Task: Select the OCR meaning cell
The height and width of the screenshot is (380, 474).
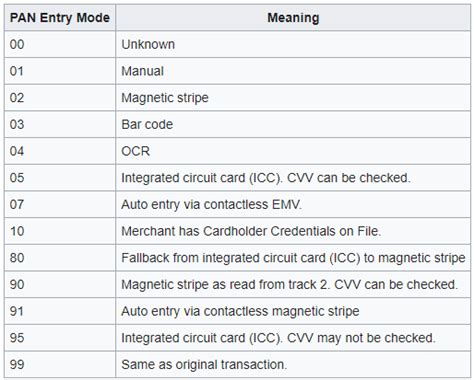Action: 293,151
